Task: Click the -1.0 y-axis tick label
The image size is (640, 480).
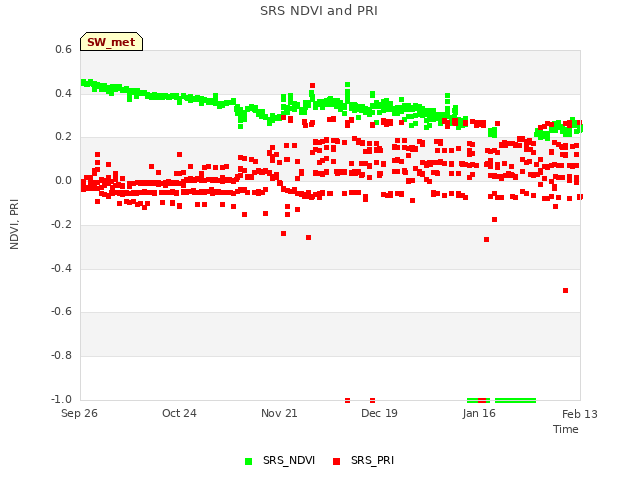Action: (x=61, y=399)
